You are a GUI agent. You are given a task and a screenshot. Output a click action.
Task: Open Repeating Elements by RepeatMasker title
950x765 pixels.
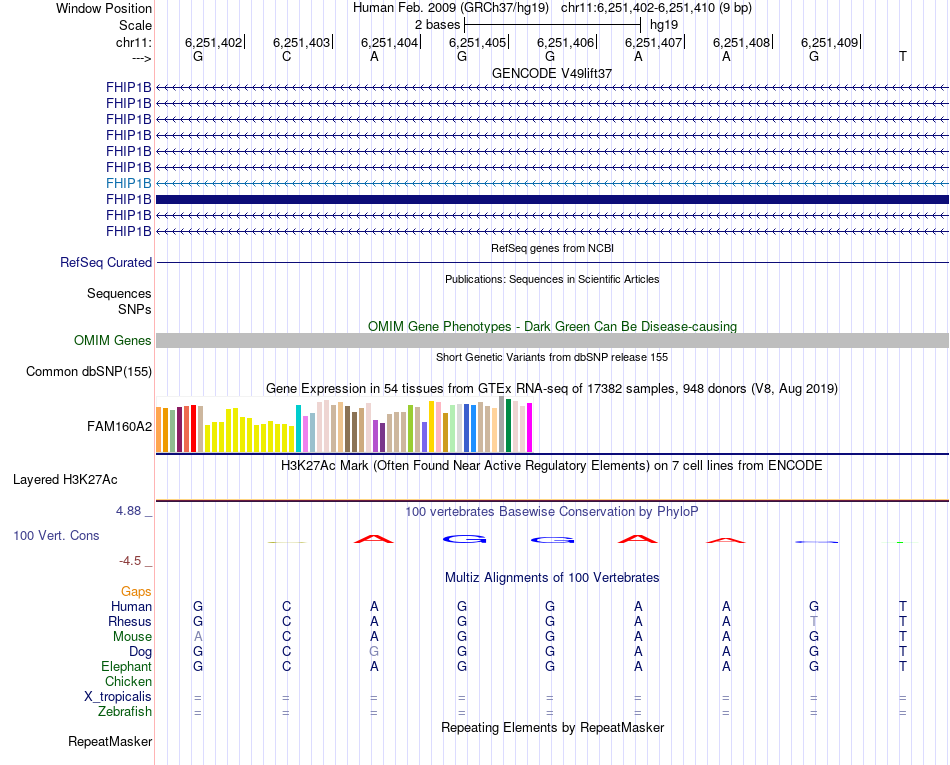(x=552, y=727)
